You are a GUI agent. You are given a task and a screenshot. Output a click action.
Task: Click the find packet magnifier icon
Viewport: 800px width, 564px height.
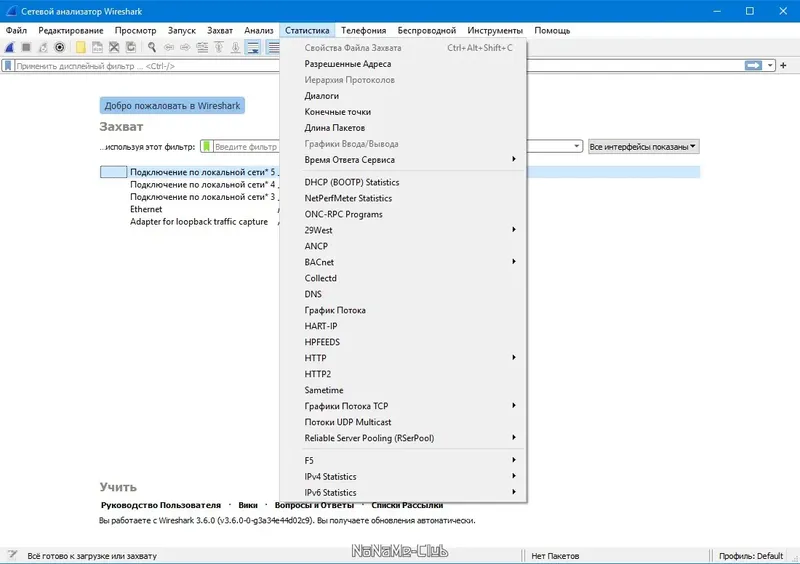[x=152, y=47]
